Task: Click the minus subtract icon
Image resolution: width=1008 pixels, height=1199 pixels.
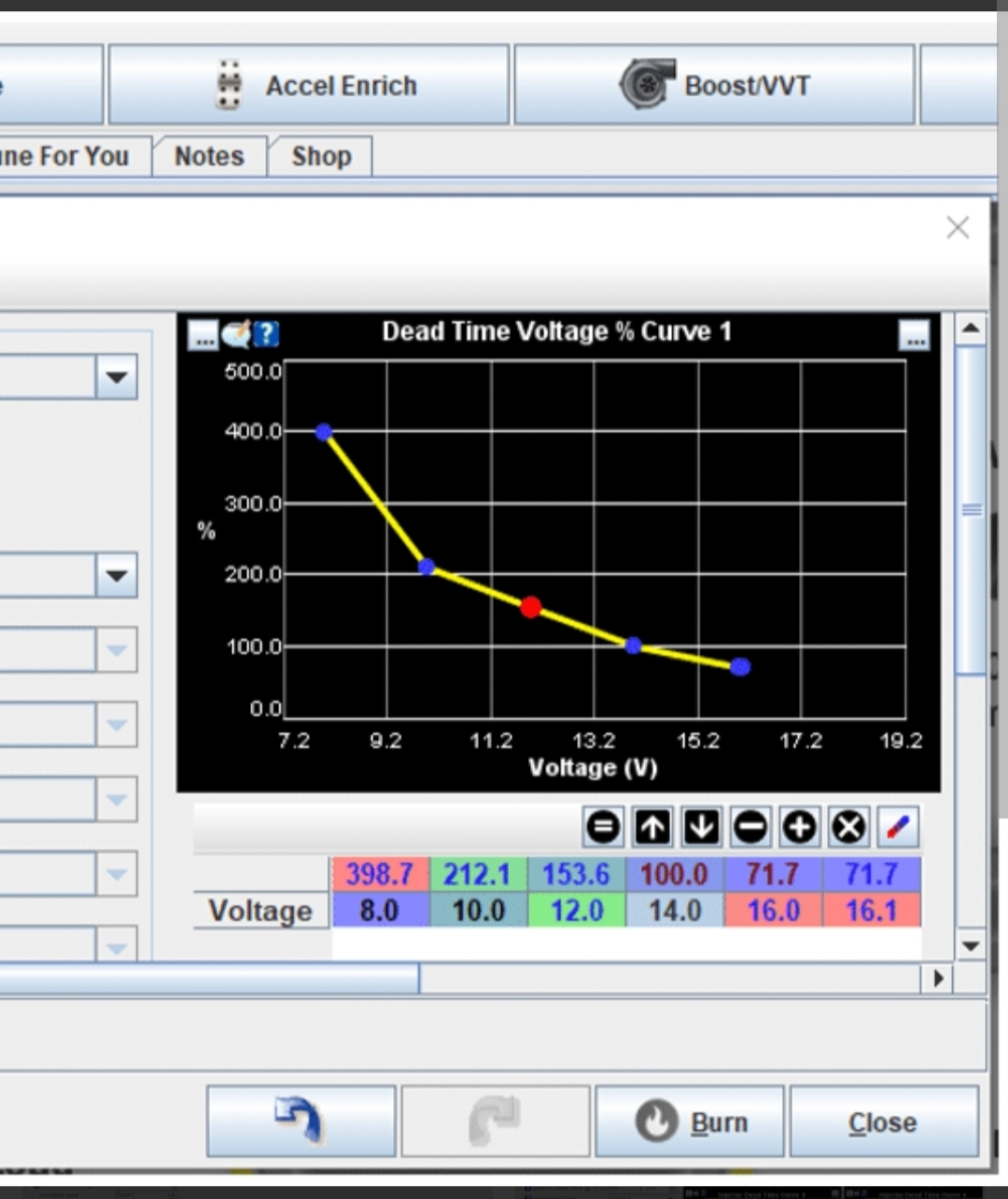Action: point(750,827)
